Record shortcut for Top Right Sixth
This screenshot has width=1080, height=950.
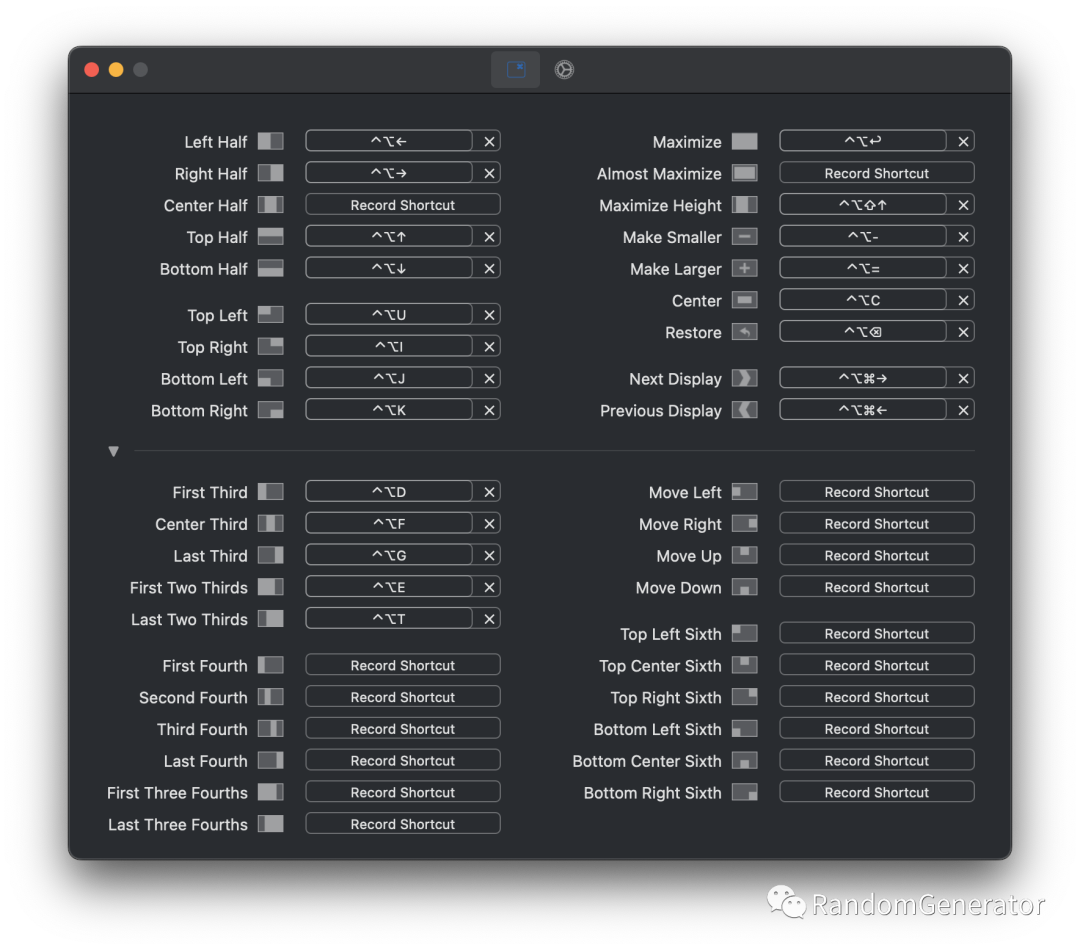pos(877,696)
